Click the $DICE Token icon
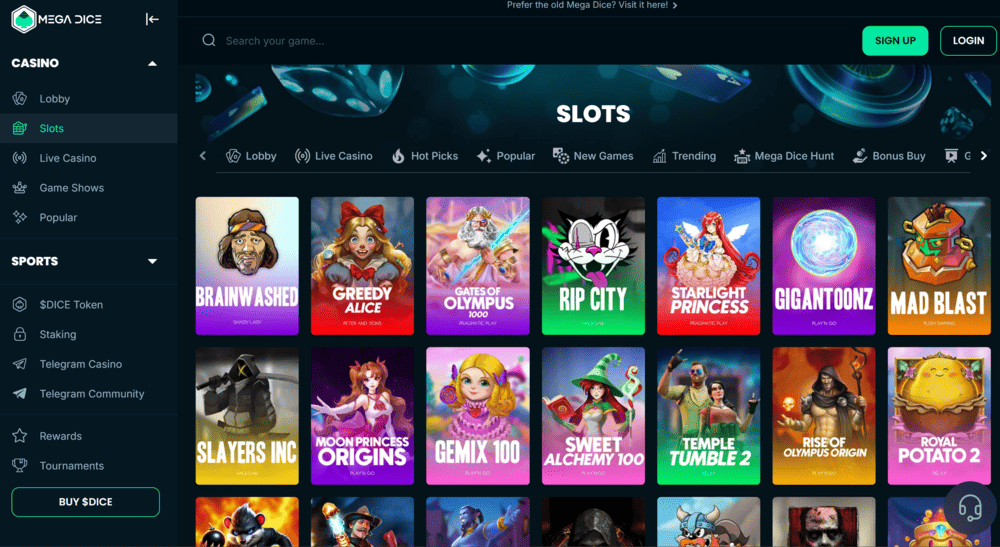 pyautogui.click(x=20, y=304)
